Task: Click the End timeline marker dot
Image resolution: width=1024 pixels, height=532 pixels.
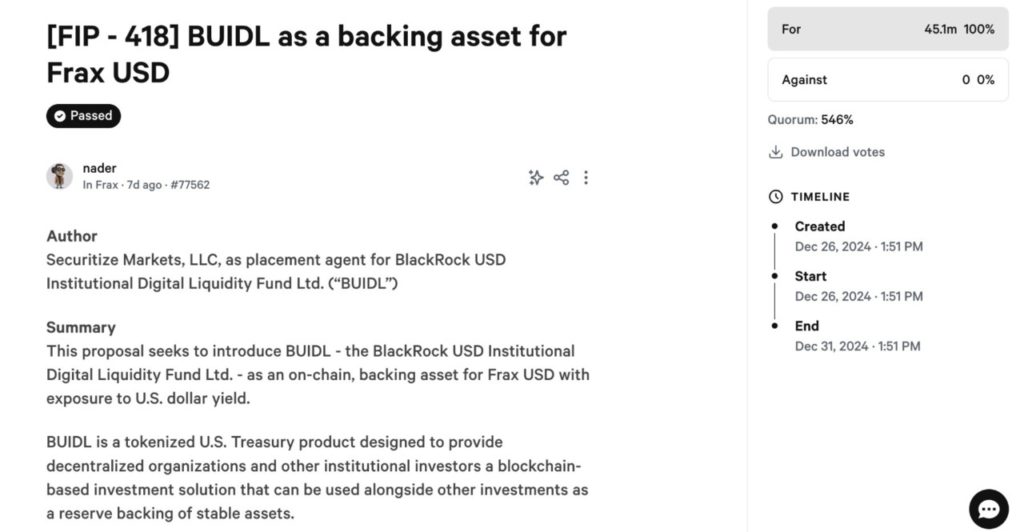Action: coord(775,326)
